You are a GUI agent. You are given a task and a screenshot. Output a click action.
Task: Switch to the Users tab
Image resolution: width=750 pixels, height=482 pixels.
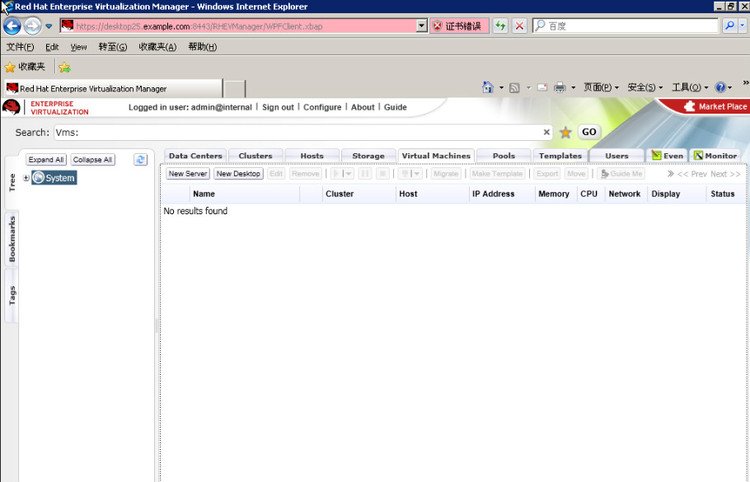[617, 156]
